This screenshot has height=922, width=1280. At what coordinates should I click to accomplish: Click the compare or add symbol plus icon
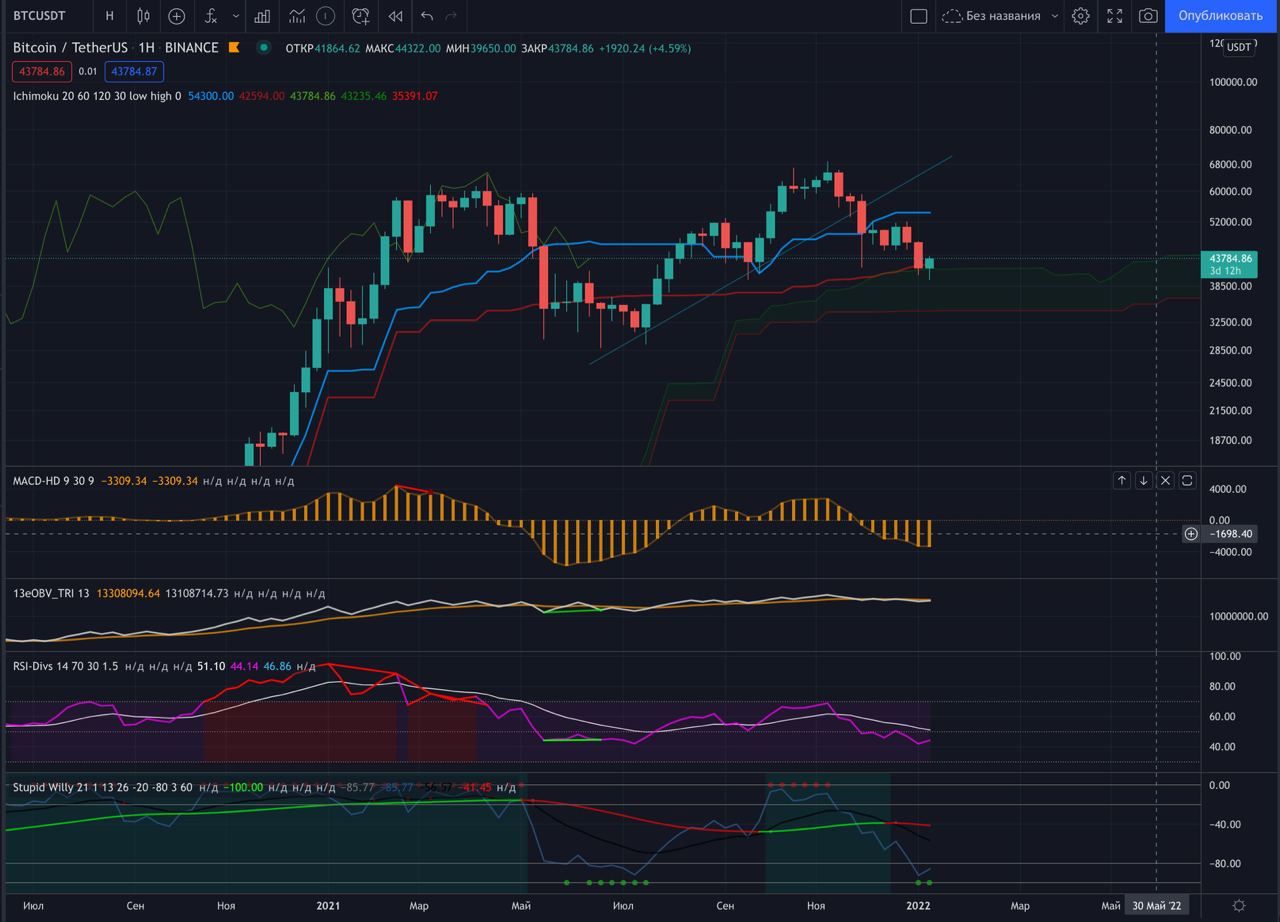[x=177, y=16]
